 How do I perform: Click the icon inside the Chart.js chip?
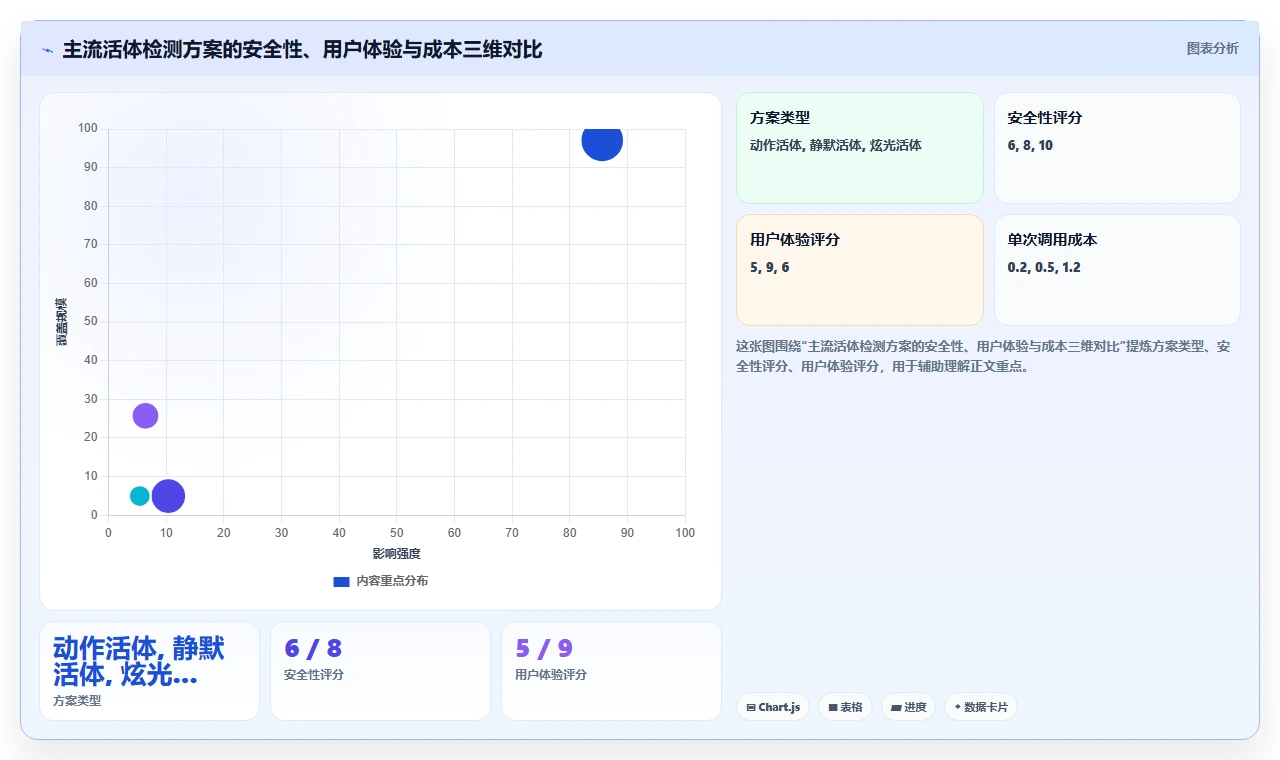click(x=751, y=708)
